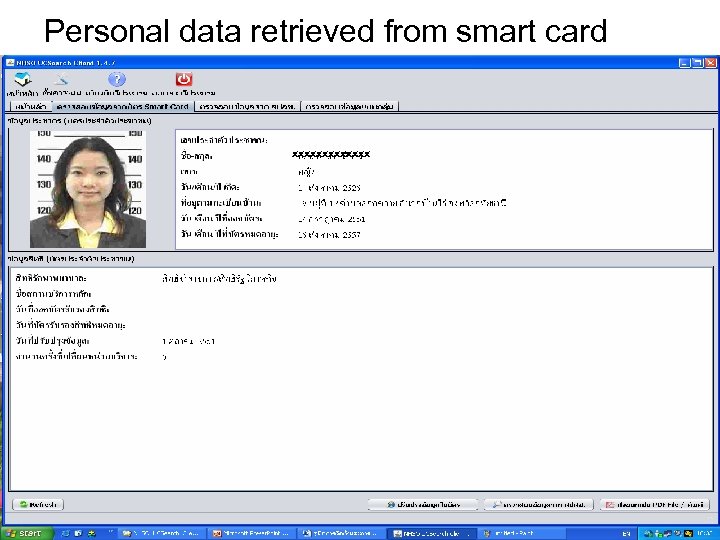Switch to the first home tab
Image resolution: width=720 pixels, height=540 pixels.
point(31,107)
